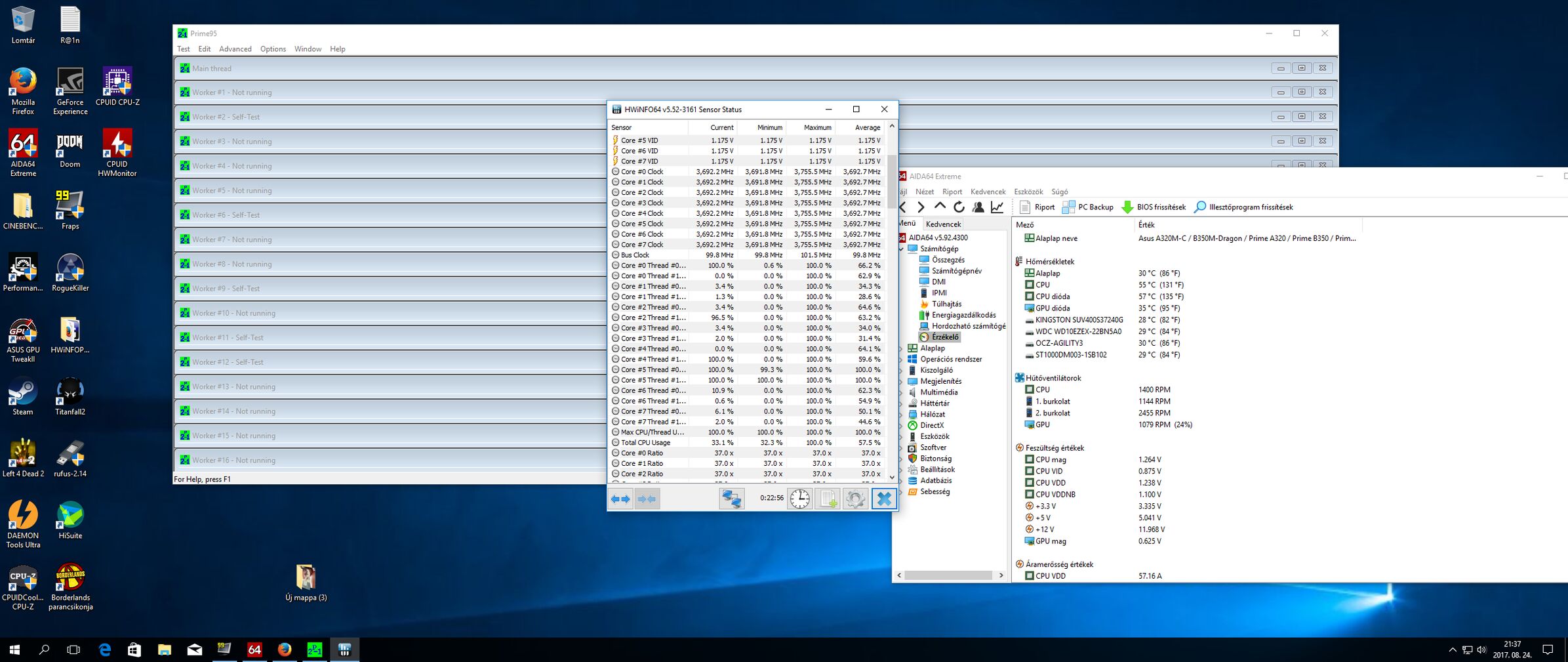Open Microsoft Edge from taskbar

104,650
